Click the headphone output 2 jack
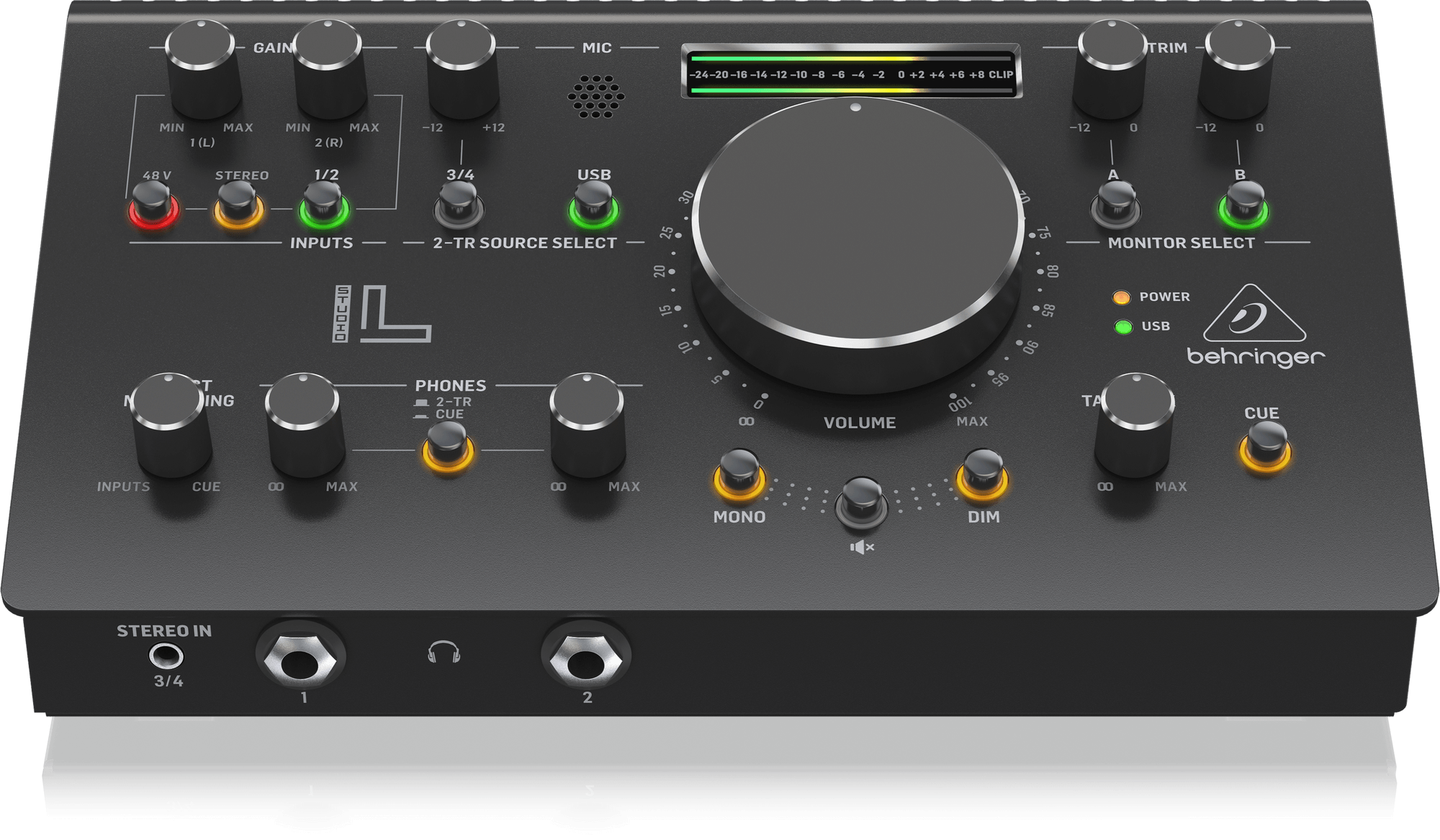 tap(539, 675)
